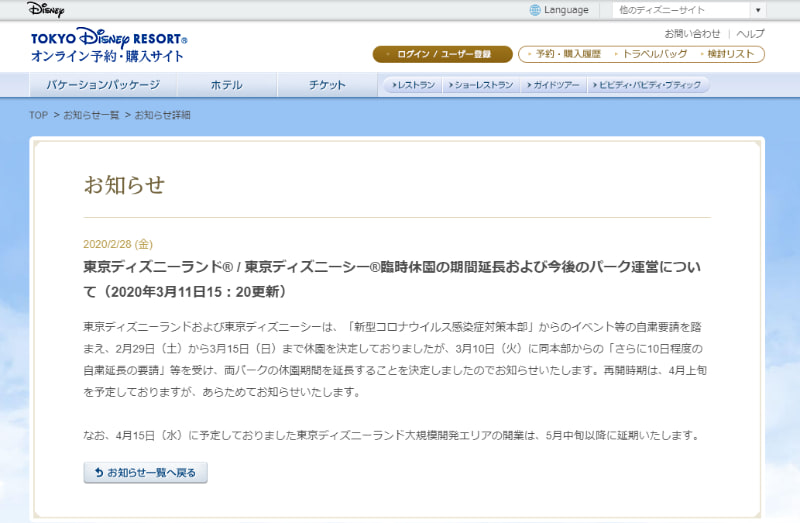Open the 他のディズニーサイト dropdown

(x=689, y=10)
